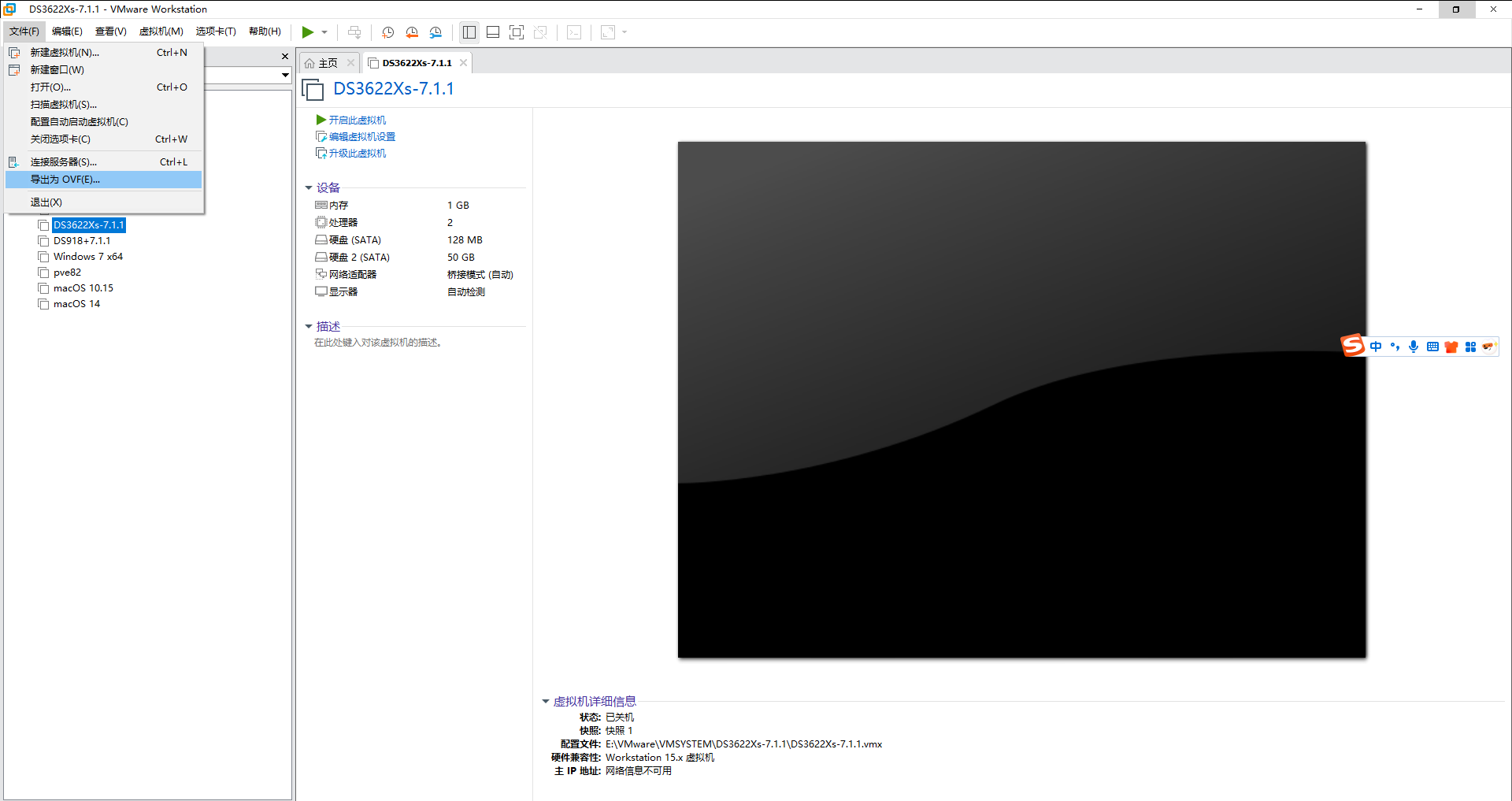Open the IME skin shirt icon
The image size is (1512, 801).
click(1451, 347)
